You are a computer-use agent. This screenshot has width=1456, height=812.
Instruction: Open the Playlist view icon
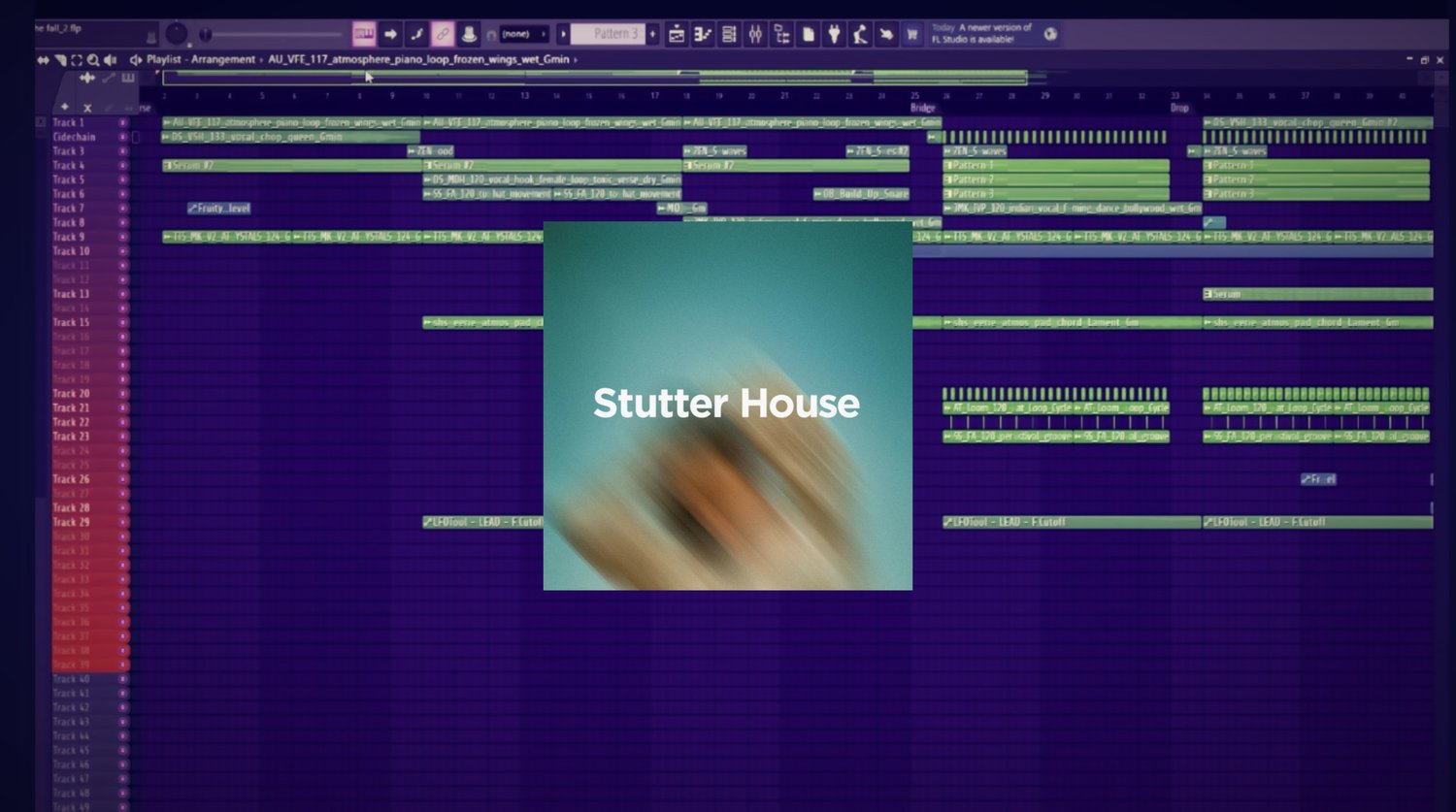677,34
